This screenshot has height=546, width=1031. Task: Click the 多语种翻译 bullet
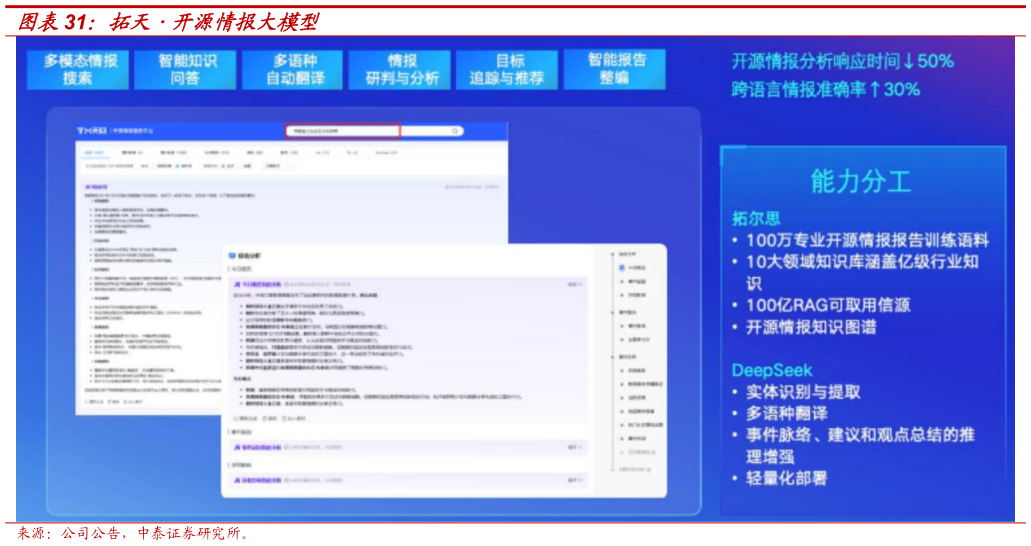(786, 413)
